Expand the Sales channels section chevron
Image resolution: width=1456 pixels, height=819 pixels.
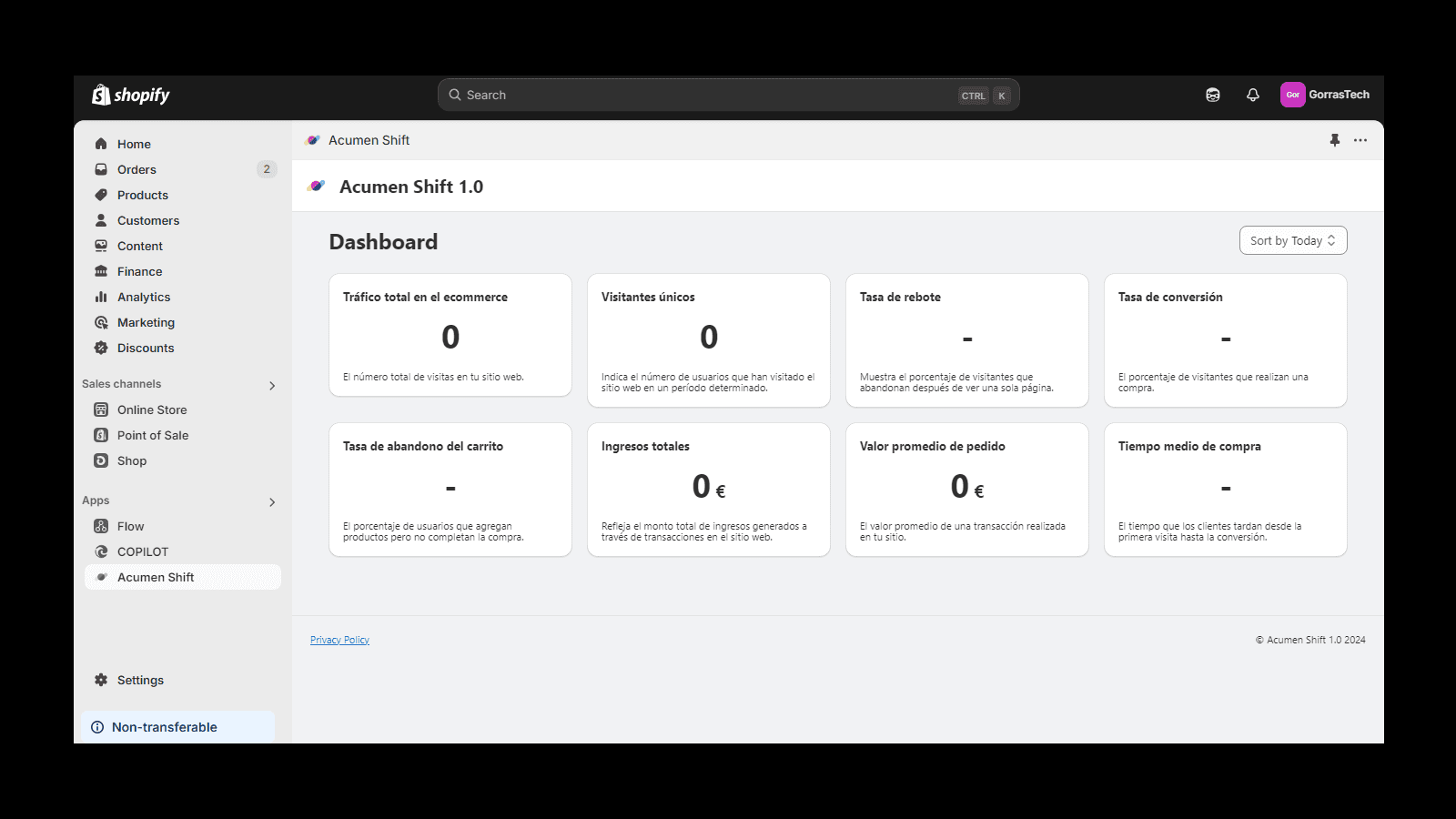click(272, 386)
